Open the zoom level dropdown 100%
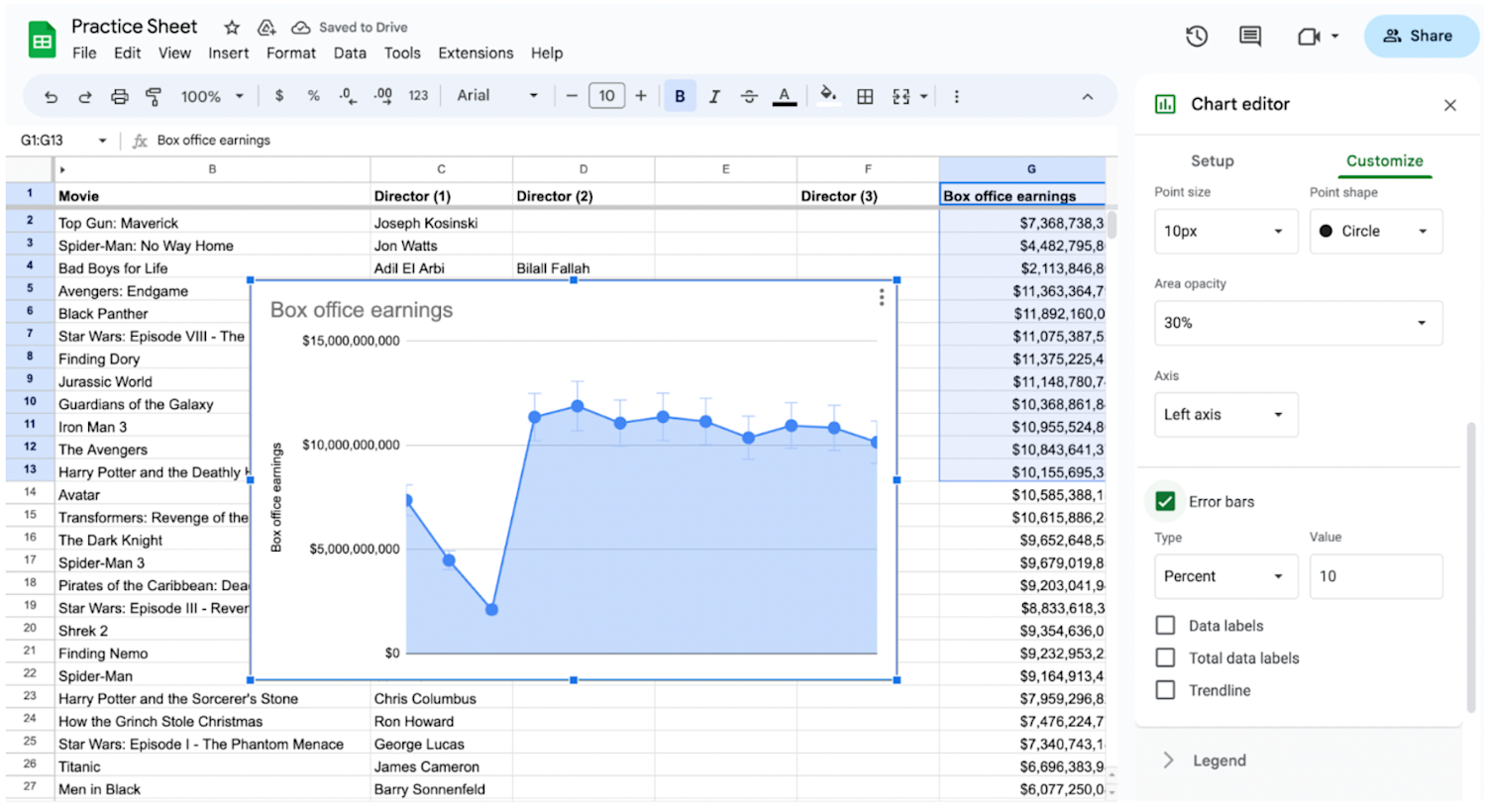 (x=211, y=96)
